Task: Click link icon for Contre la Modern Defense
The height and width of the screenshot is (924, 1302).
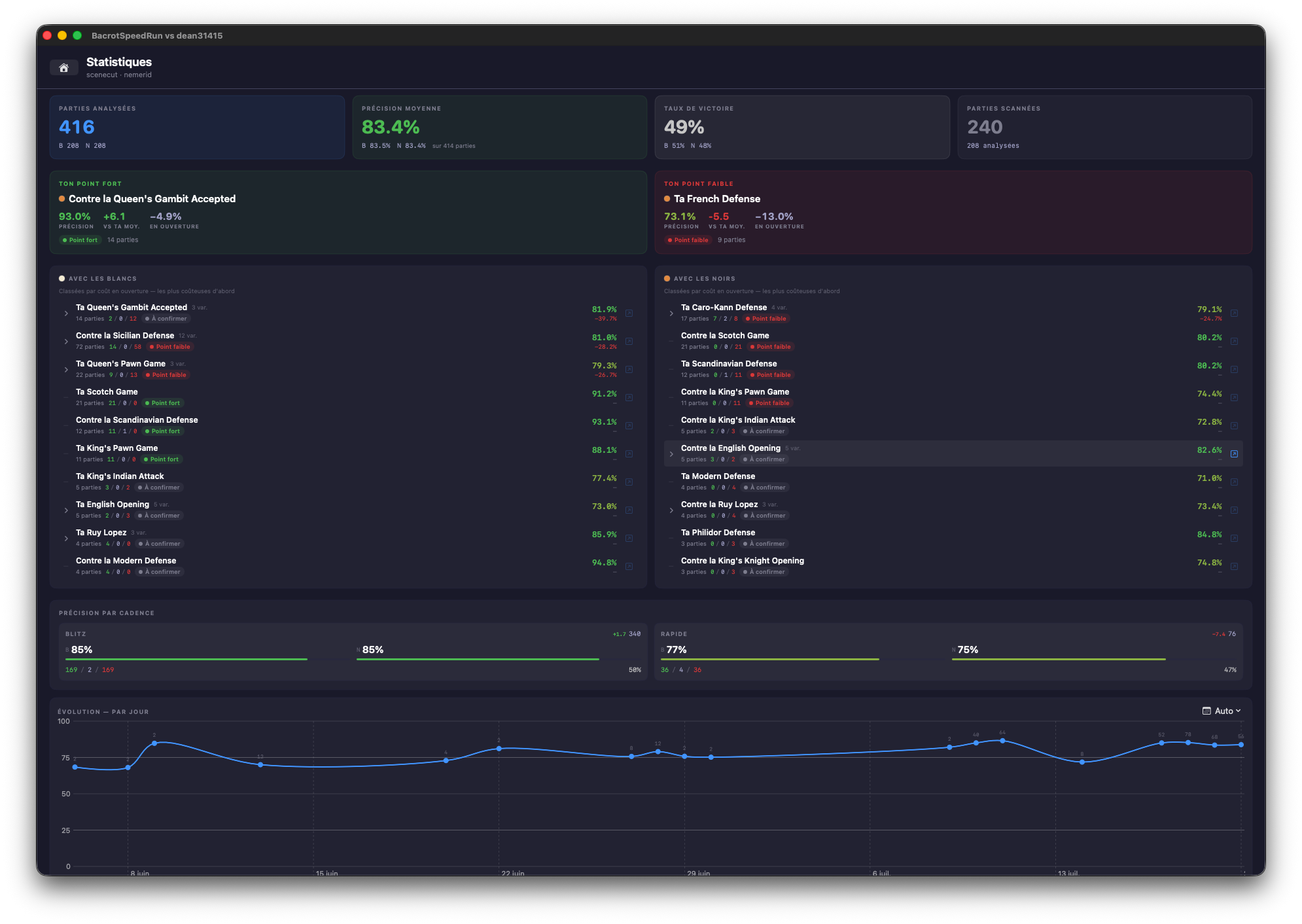Action: 629,566
